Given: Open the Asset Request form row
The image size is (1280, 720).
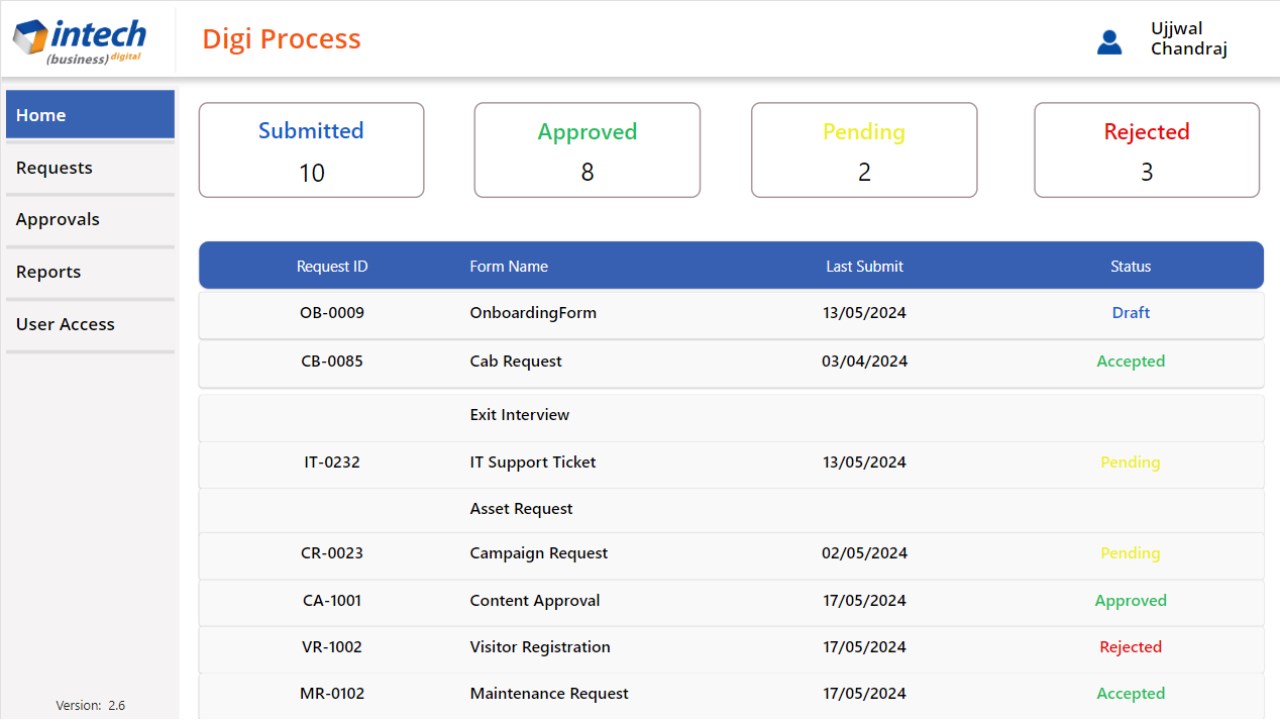Looking at the screenshot, I should click(731, 510).
